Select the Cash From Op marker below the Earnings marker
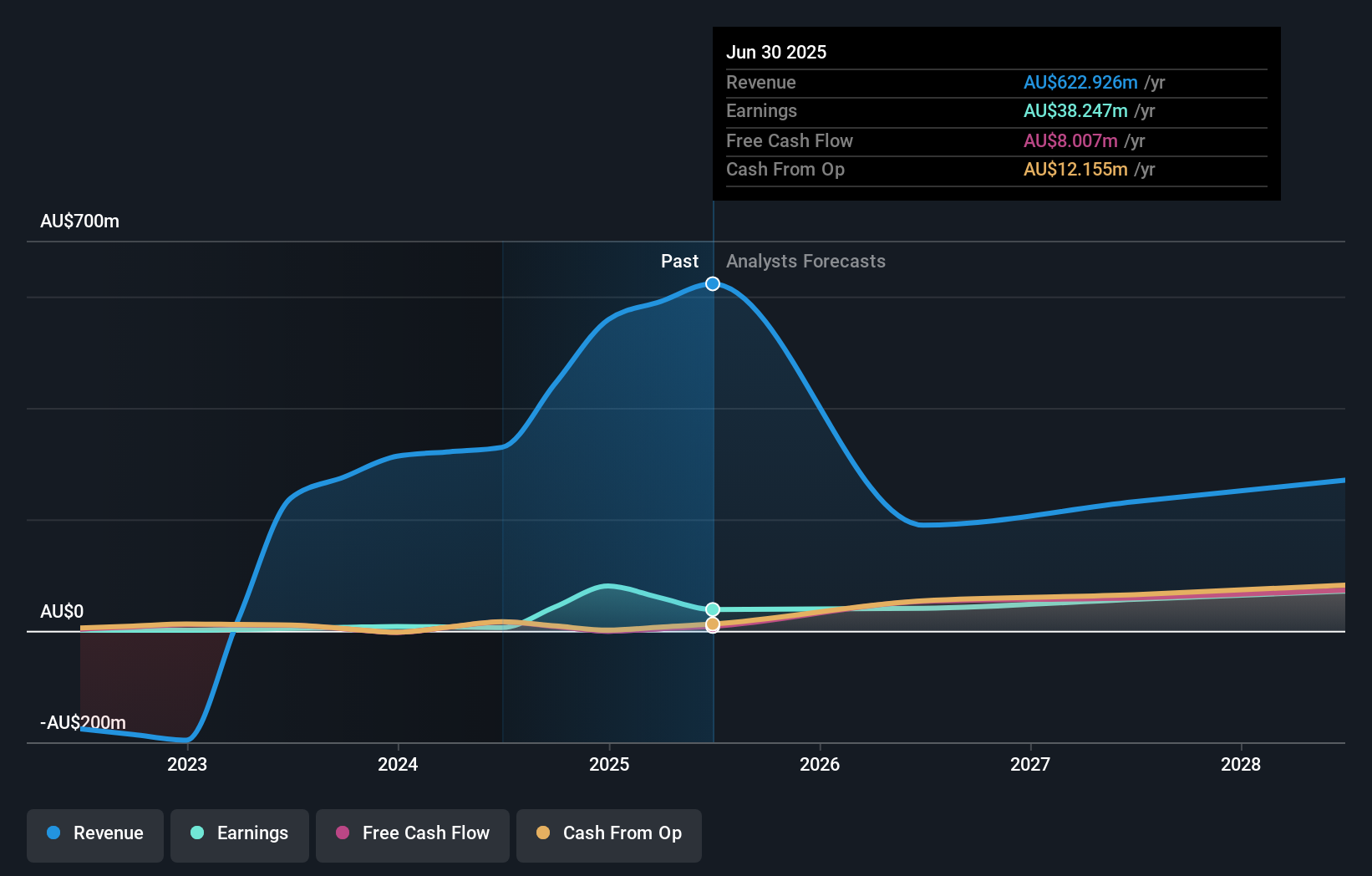 (x=712, y=624)
